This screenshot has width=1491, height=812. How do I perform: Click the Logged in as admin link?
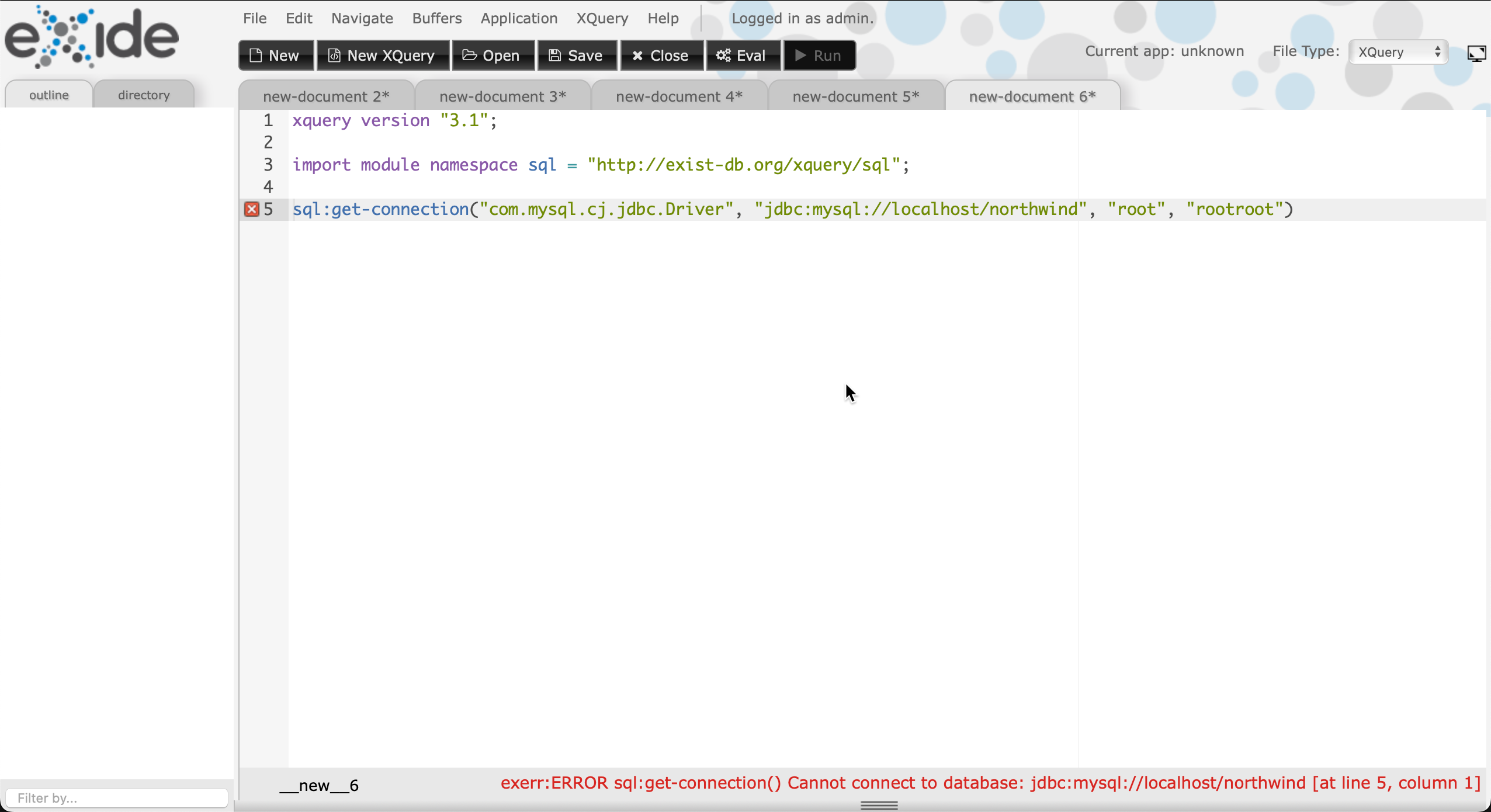802,18
